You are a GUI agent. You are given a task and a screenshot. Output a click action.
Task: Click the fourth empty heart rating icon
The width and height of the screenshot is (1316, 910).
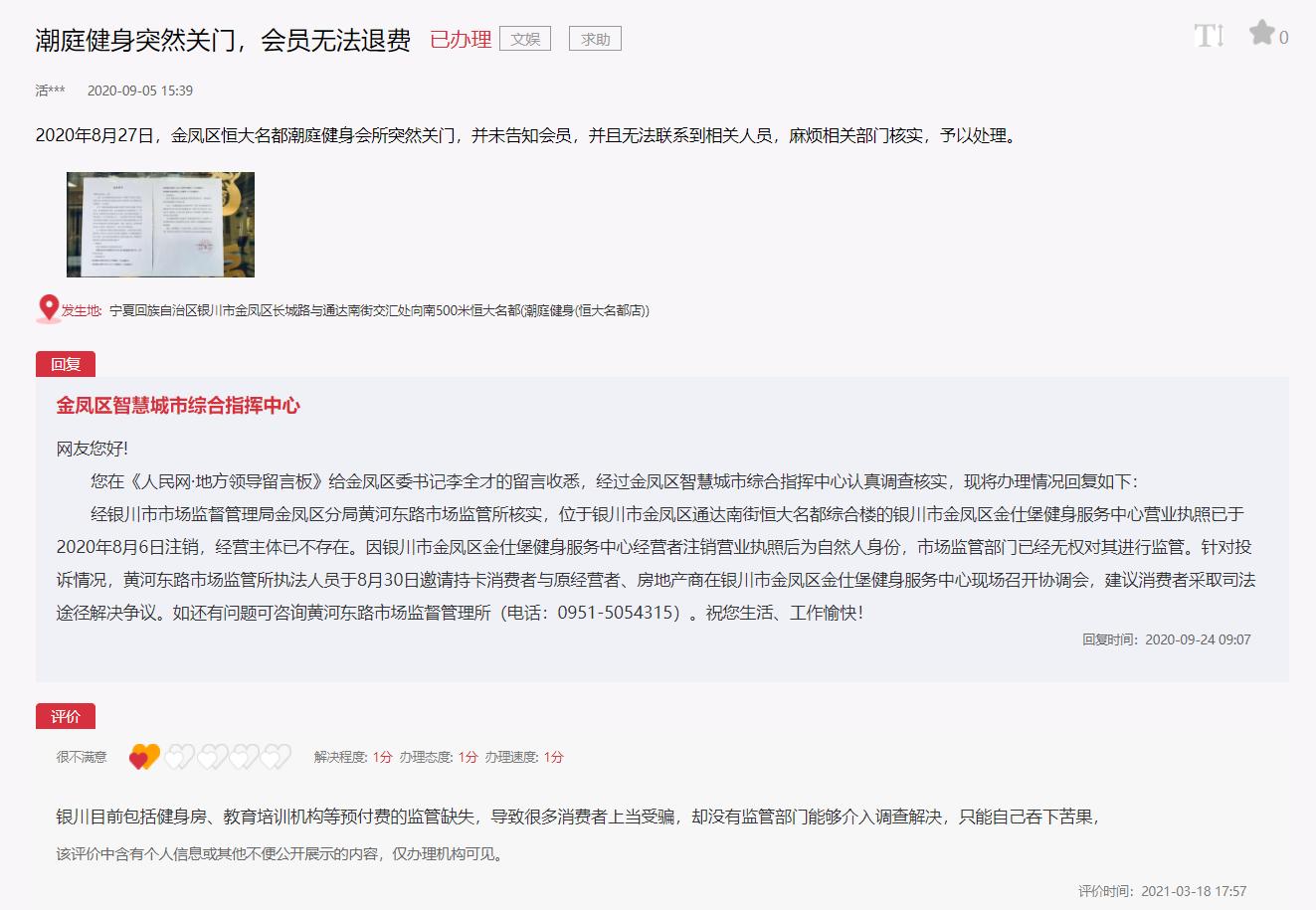pyautogui.click(x=244, y=758)
